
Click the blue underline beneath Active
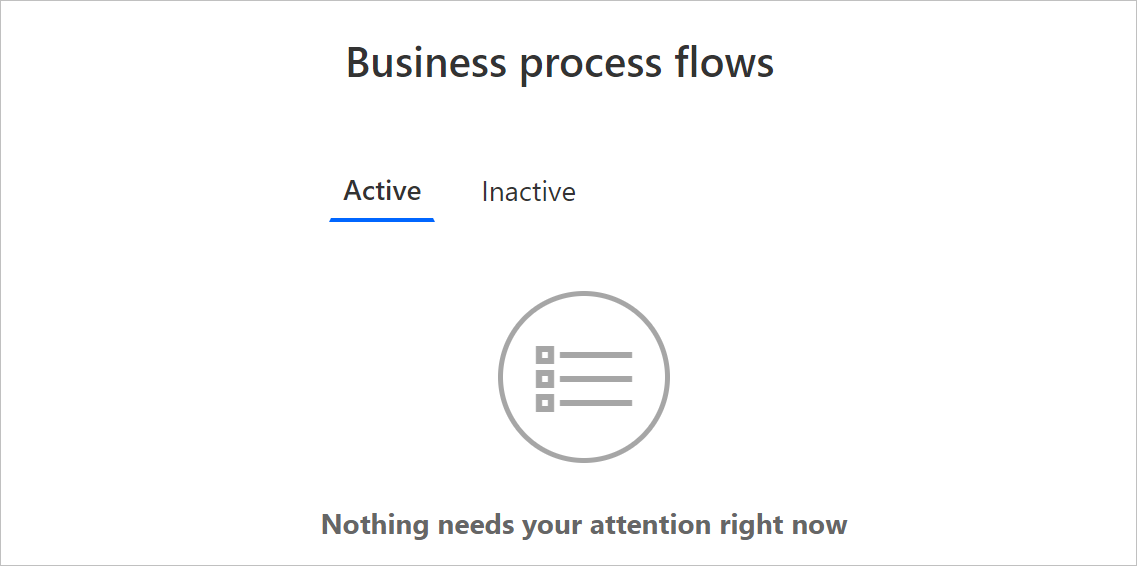tap(382, 219)
